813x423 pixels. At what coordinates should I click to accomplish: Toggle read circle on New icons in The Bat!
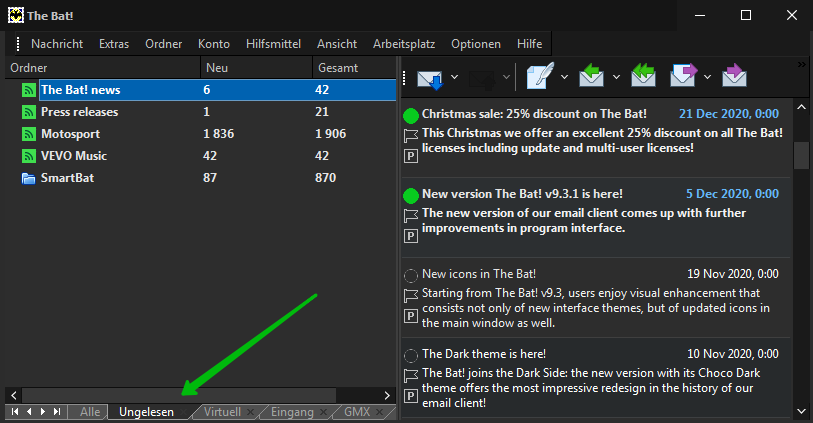(411, 275)
